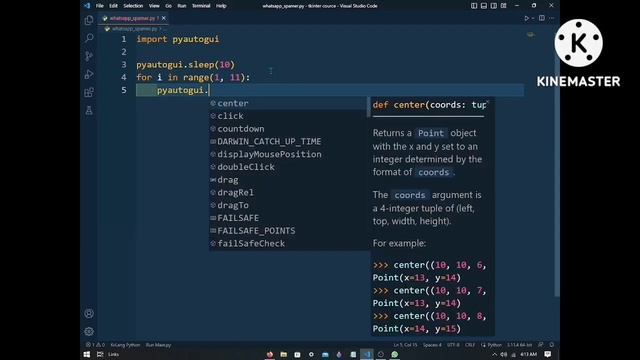640x360 pixels.
Task: Click line number 1 in gutter
Action: (124, 39)
